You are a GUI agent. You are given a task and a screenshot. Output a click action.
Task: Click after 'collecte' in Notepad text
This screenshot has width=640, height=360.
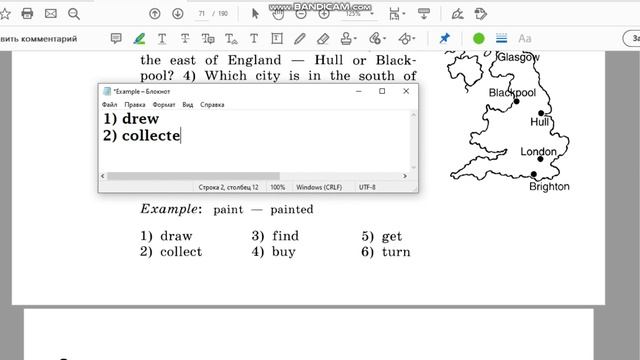(180, 136)
